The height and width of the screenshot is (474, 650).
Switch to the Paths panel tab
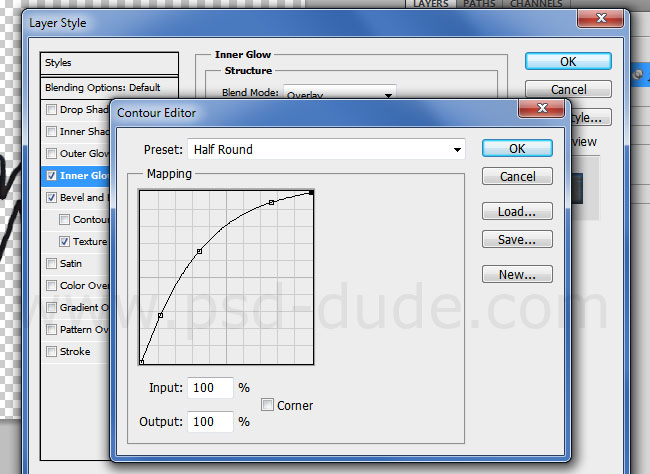(481, 5)
